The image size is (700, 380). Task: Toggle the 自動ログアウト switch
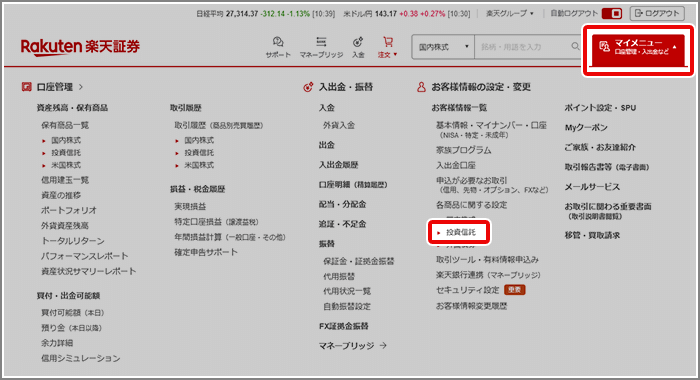click(612, 13)
